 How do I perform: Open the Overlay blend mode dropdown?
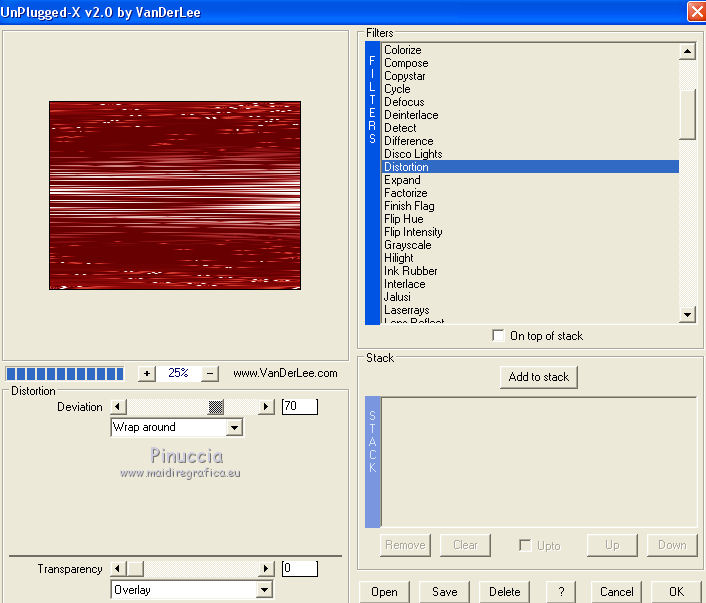(264, 589)
